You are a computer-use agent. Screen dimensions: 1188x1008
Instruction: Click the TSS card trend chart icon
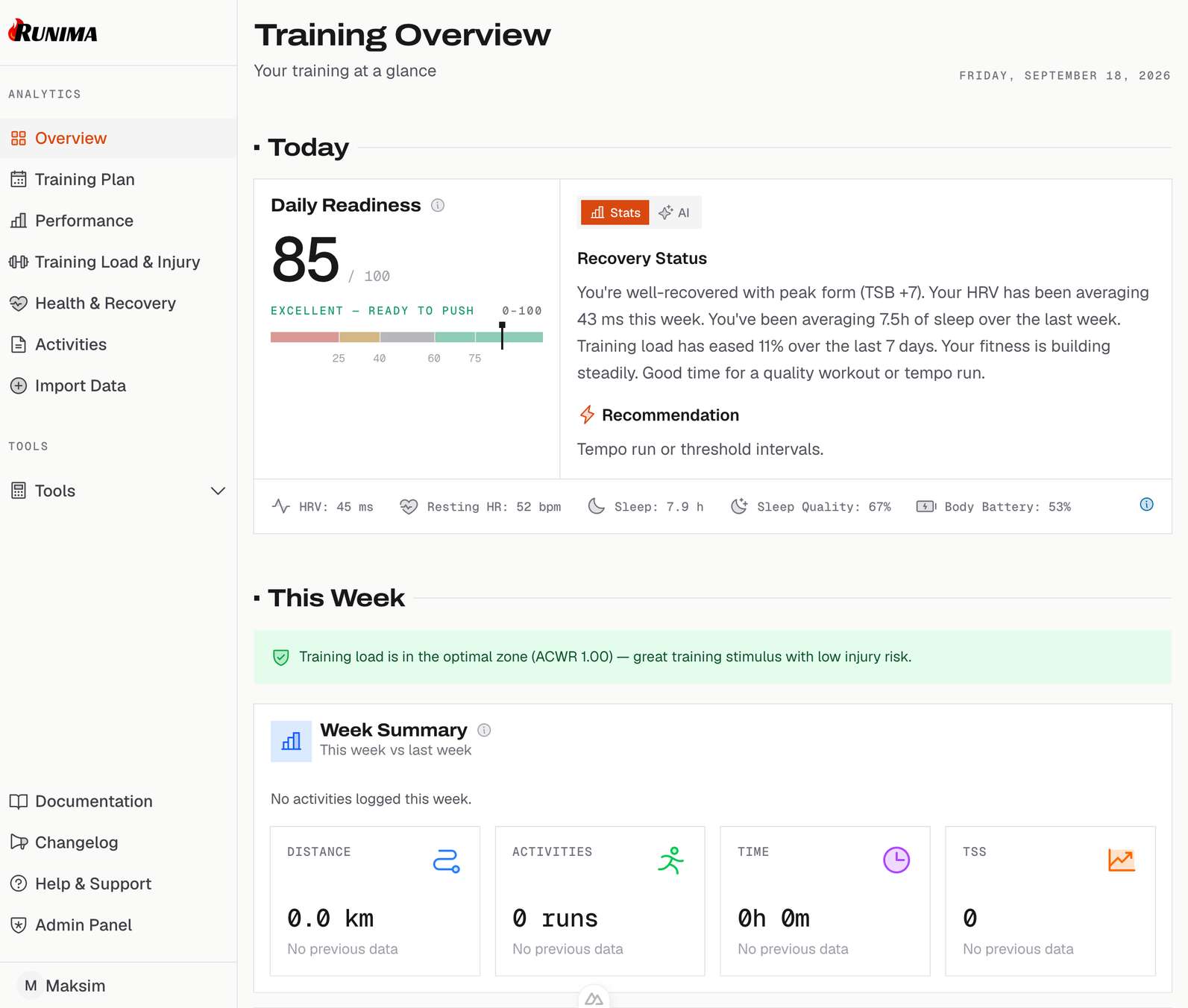[1122, 860]
